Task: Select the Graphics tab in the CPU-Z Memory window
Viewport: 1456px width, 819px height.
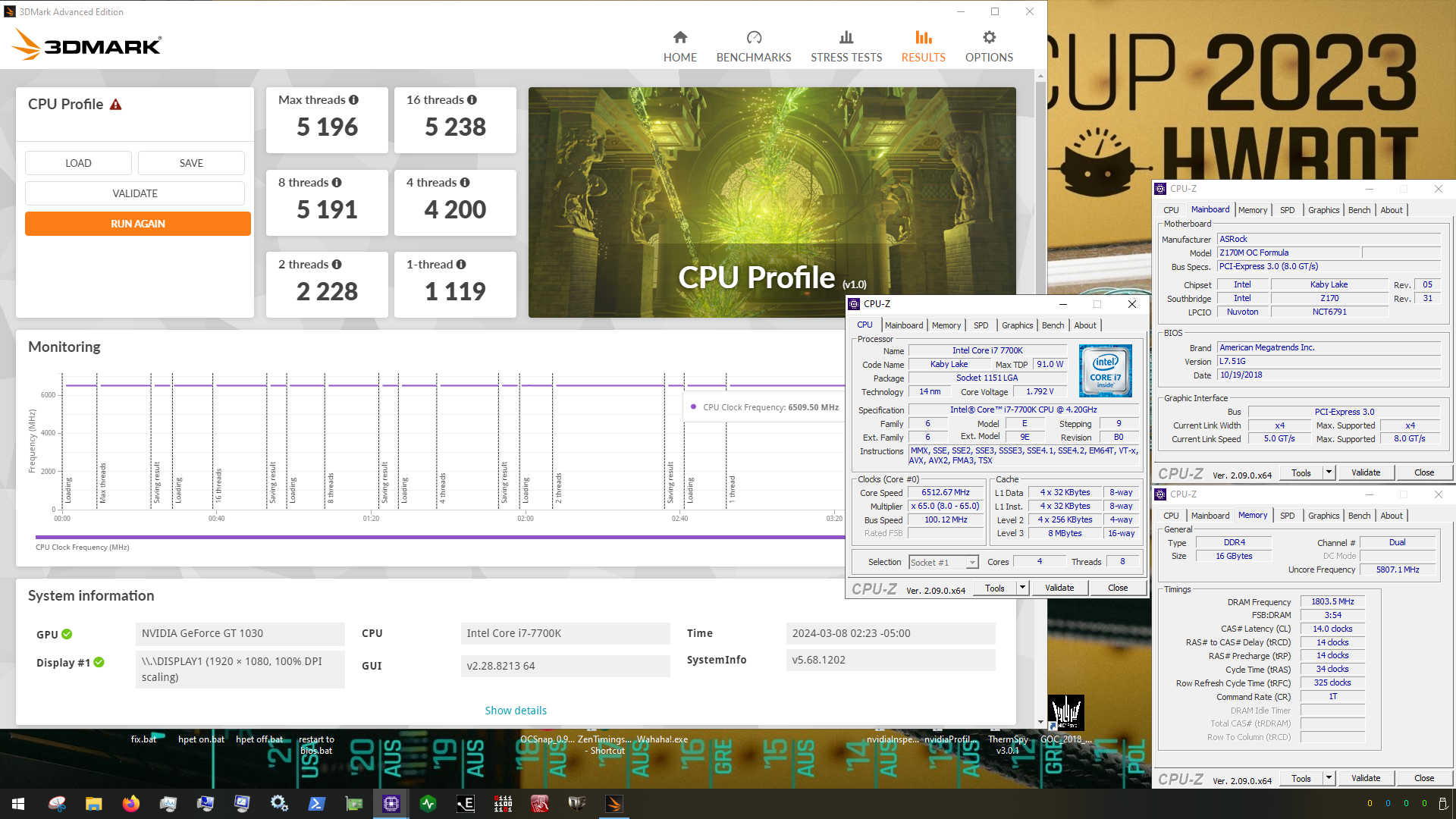Action: 1323,516
